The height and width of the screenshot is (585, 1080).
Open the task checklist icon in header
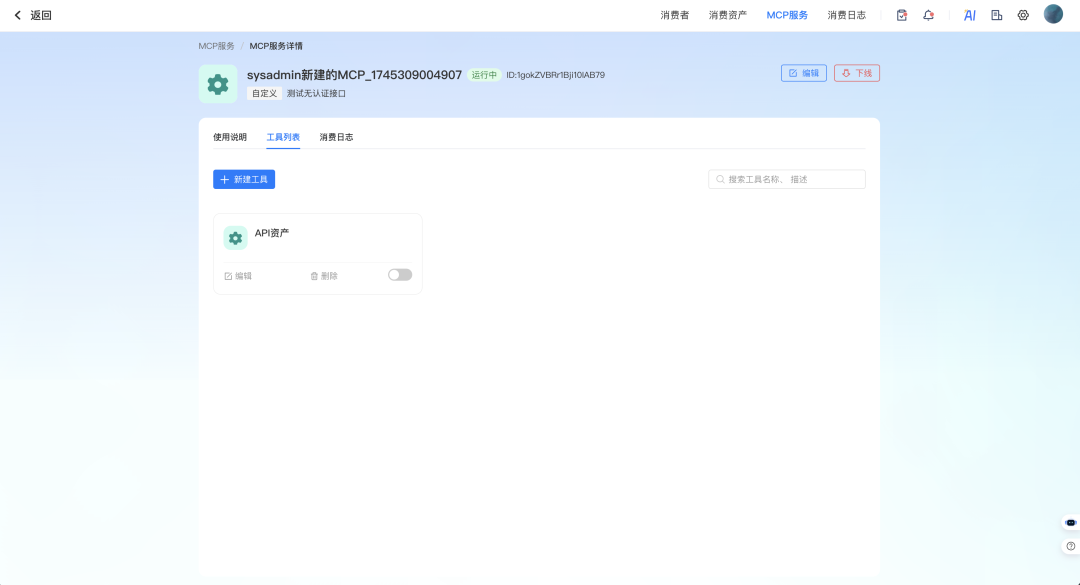pyautogui.click(x=902, y=15)
